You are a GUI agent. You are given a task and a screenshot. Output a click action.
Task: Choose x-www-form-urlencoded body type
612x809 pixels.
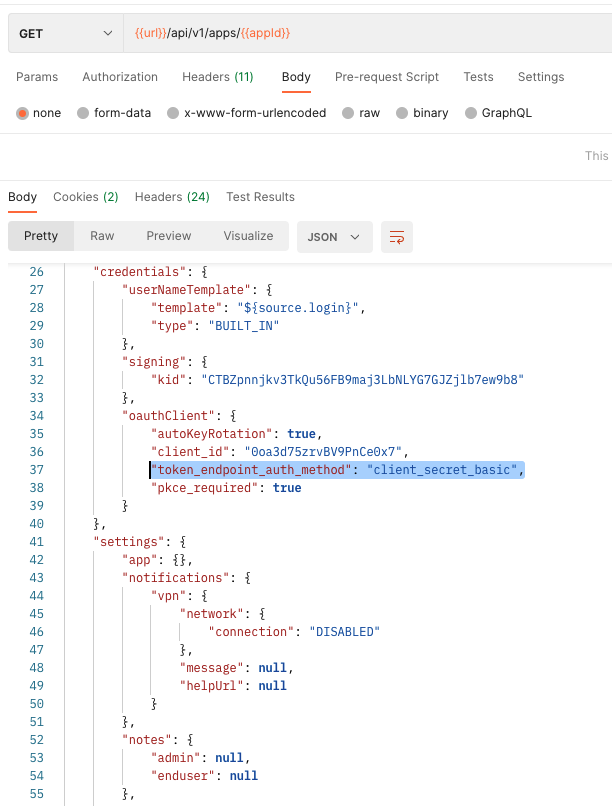(x=174, y=113)
